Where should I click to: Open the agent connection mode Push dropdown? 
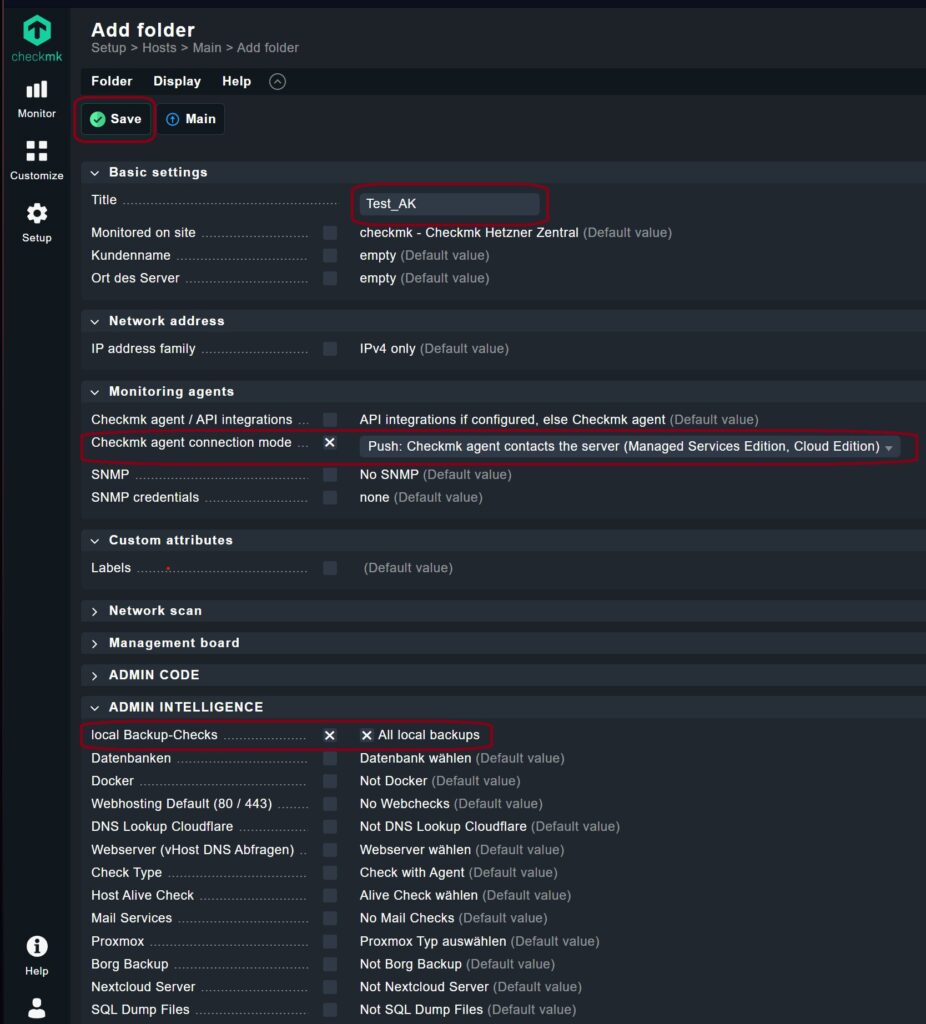pyautogui.click(x=630, y=447)
